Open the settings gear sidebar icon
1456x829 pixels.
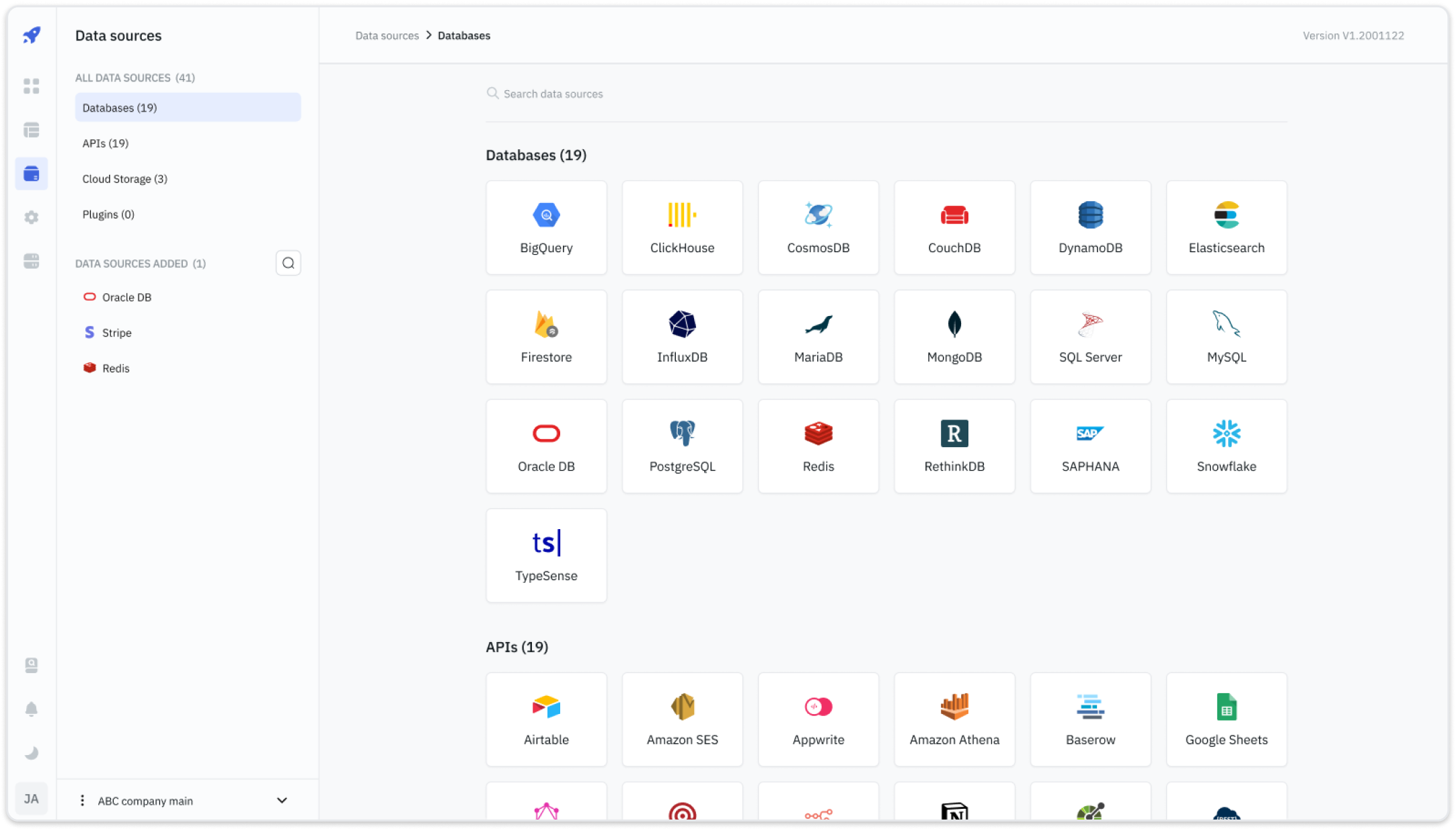pyautogui.click(x=32, y=217)
